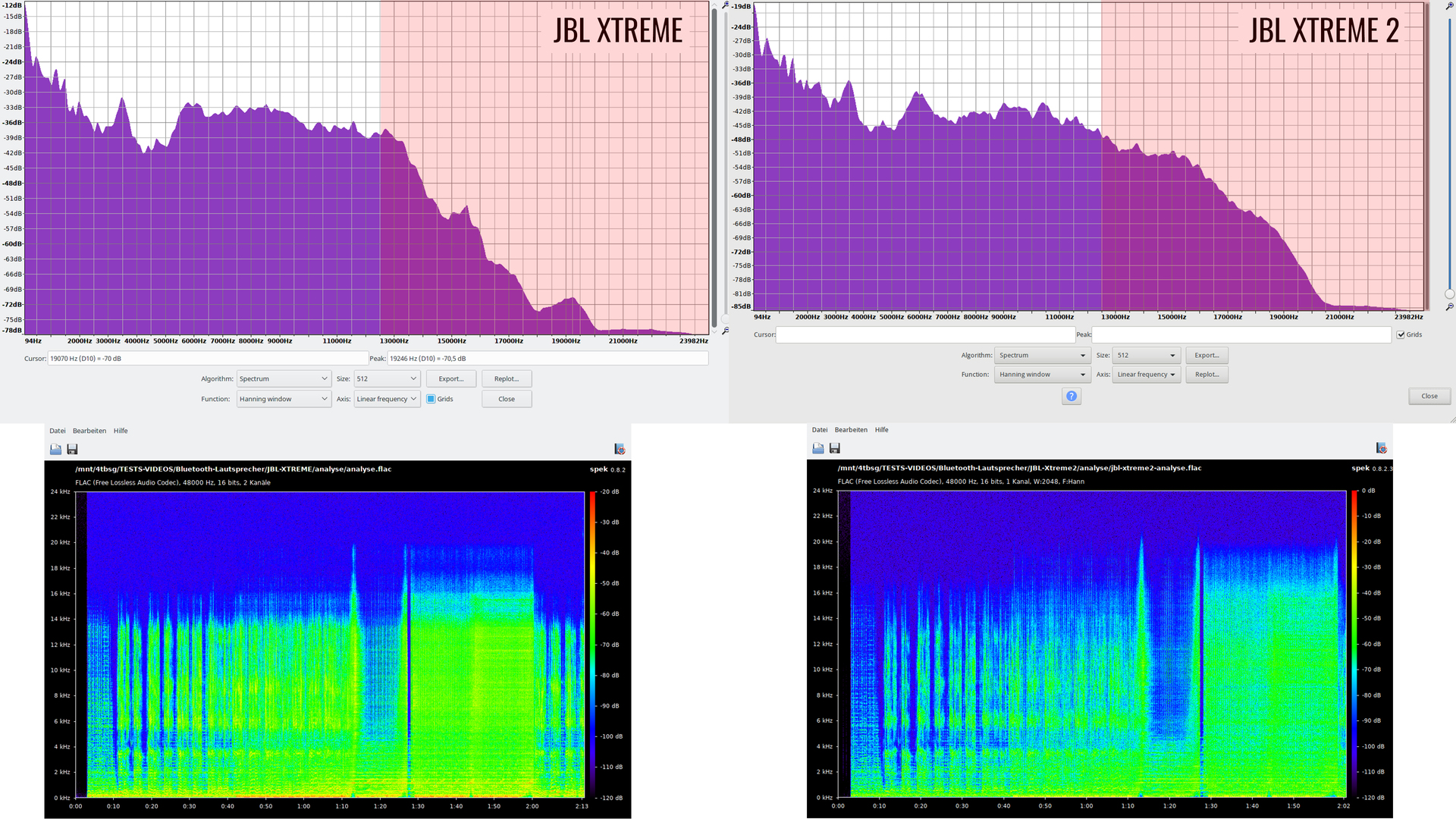Click vertical zoom slider beside left plot
The height and width of the screenshot is (819, 1456).
(x=725, y=167)
